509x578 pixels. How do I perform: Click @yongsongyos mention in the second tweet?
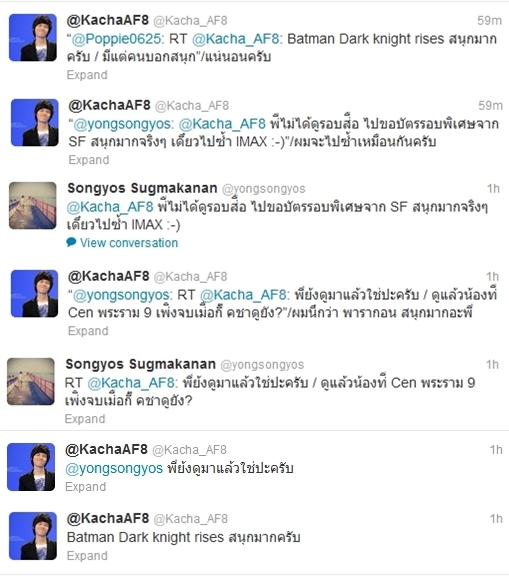[x=123, y=124]
